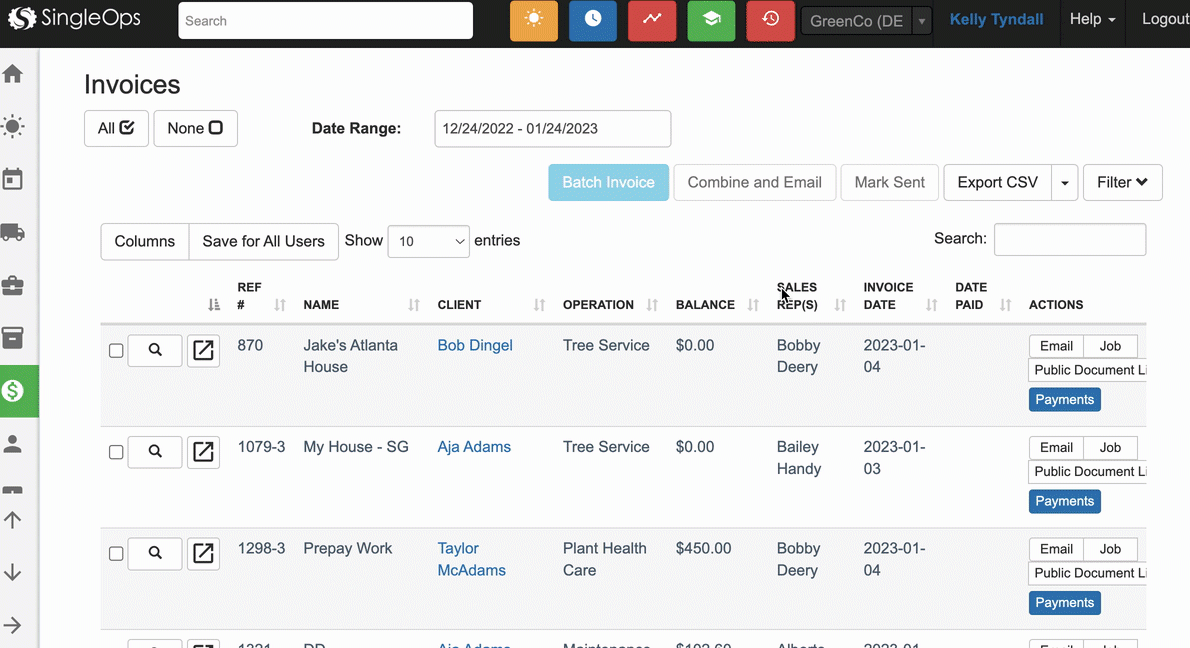The width and height of the screenshot is (1190, 648).
Task: Expand the Filter dropdown
Action: click(x=1122, y=182)
